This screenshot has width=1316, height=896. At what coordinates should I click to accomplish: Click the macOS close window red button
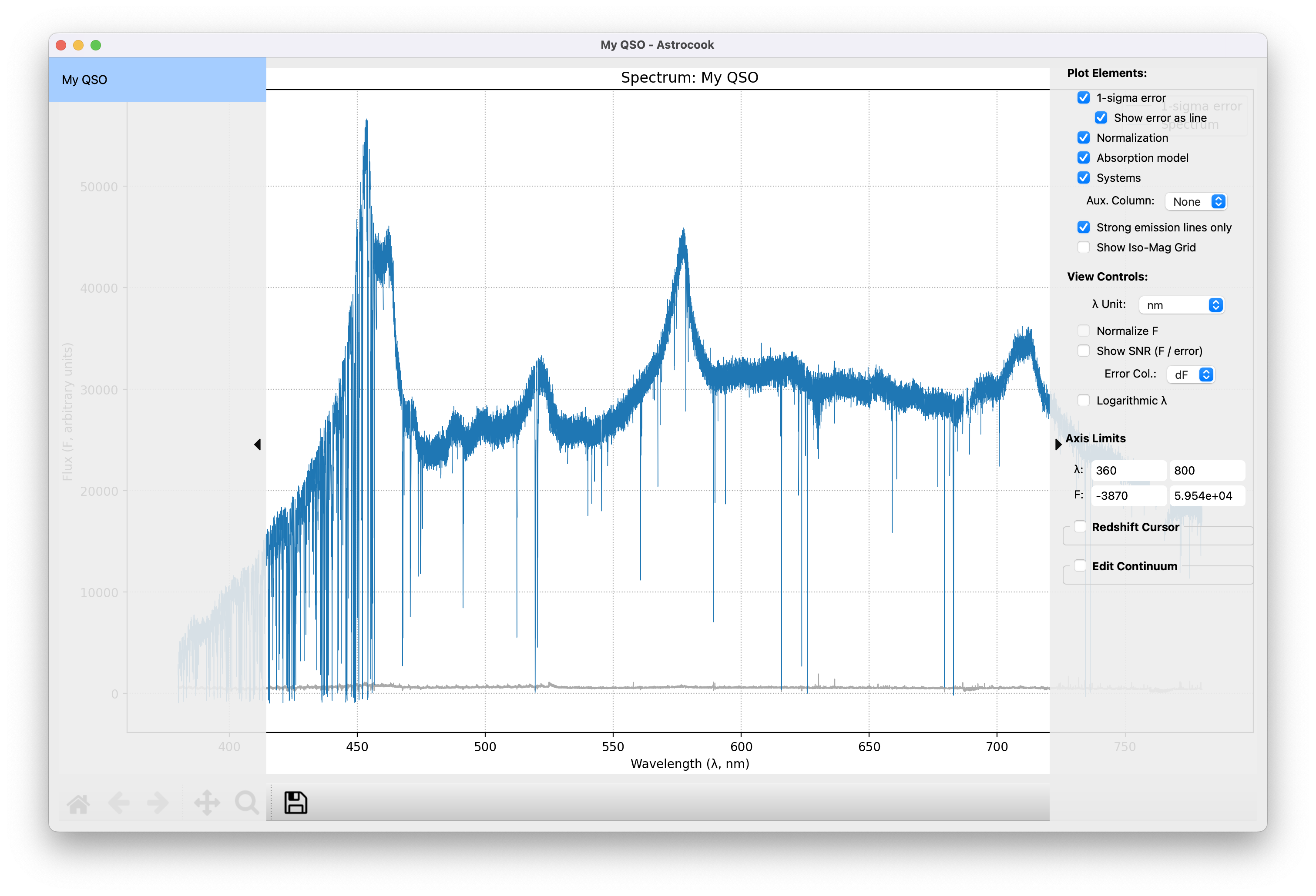click(x=61, y=45)
